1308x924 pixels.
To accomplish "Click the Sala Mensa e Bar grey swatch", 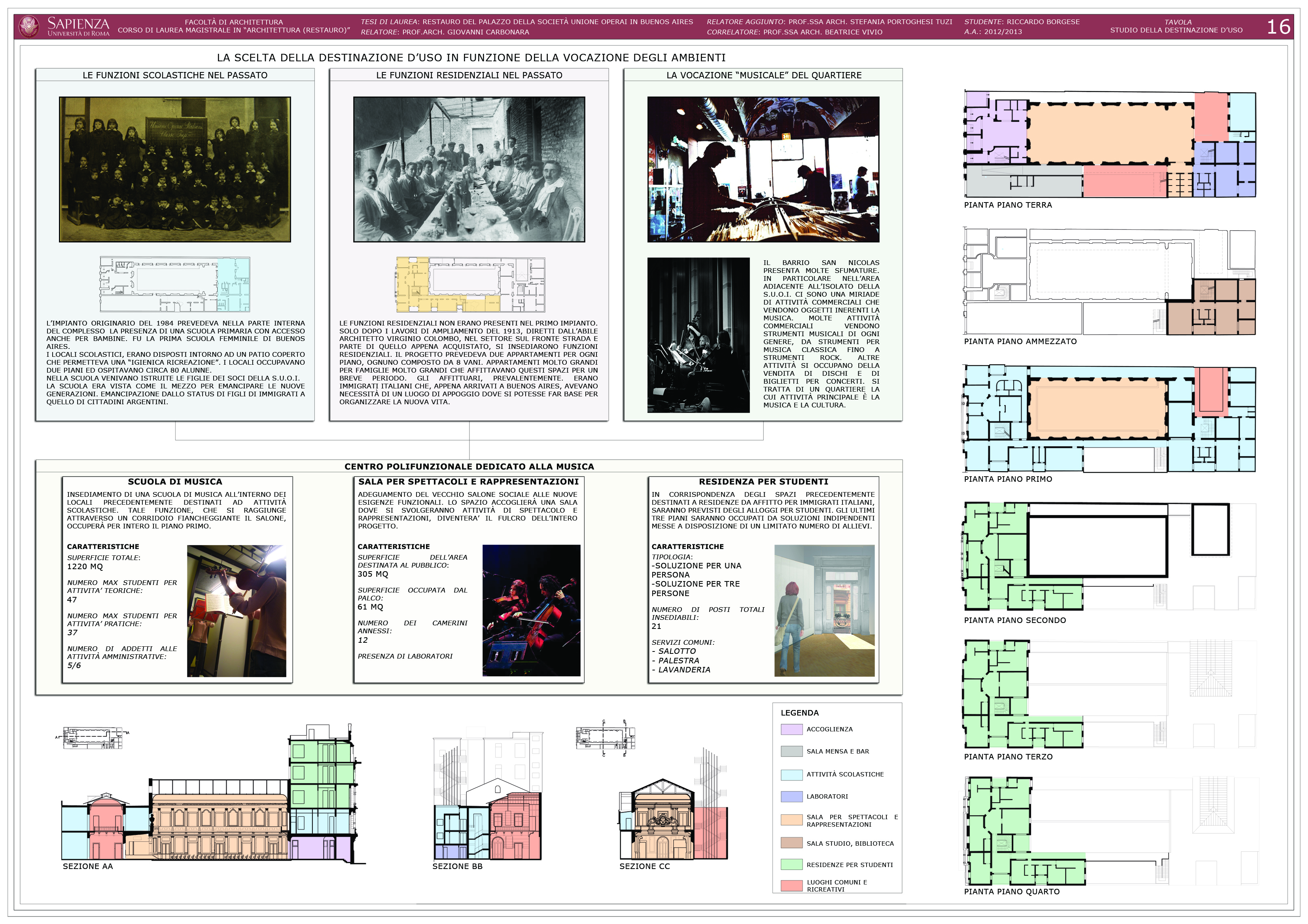I will (791, 752).
